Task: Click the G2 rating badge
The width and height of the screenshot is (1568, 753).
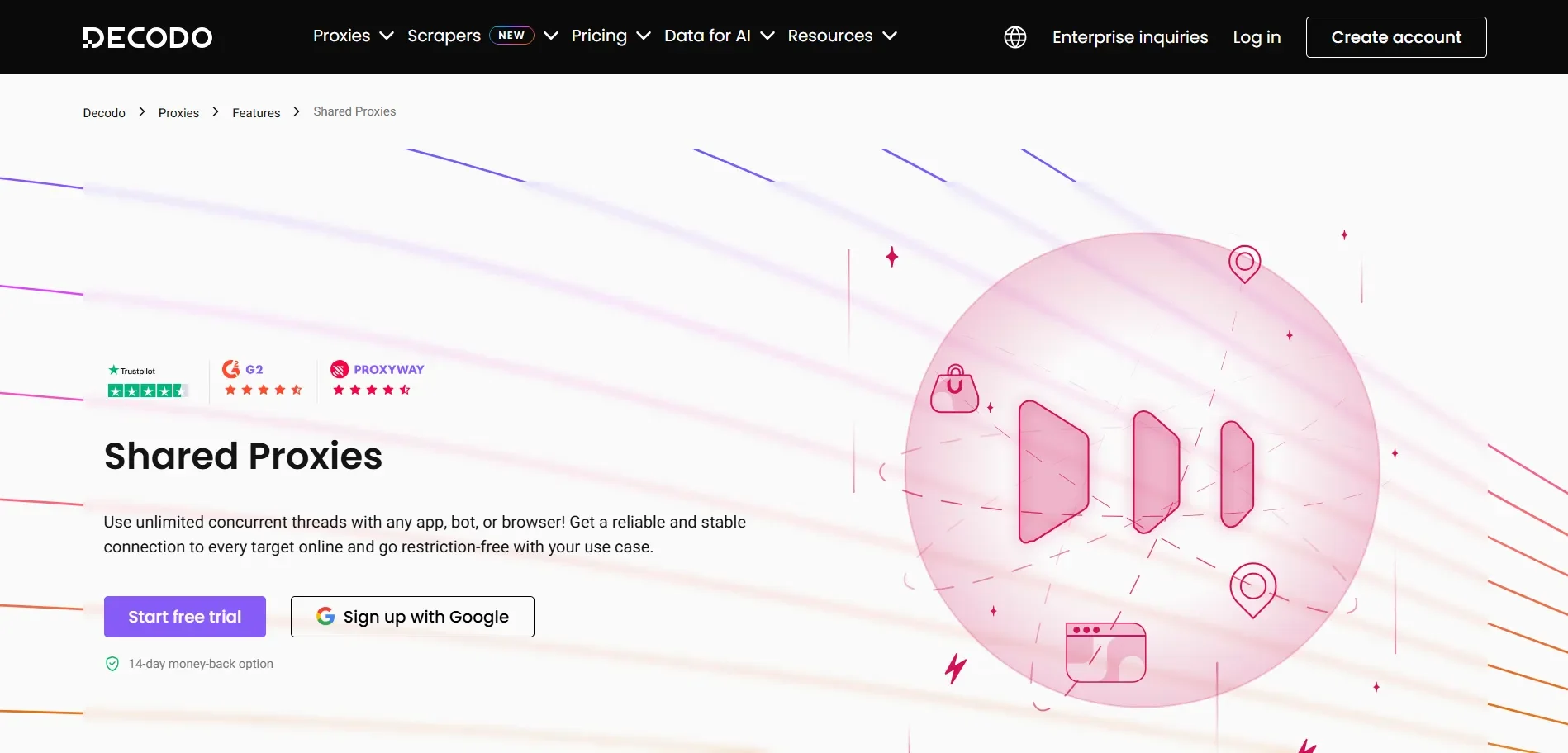Action: (x=264, y=378)
